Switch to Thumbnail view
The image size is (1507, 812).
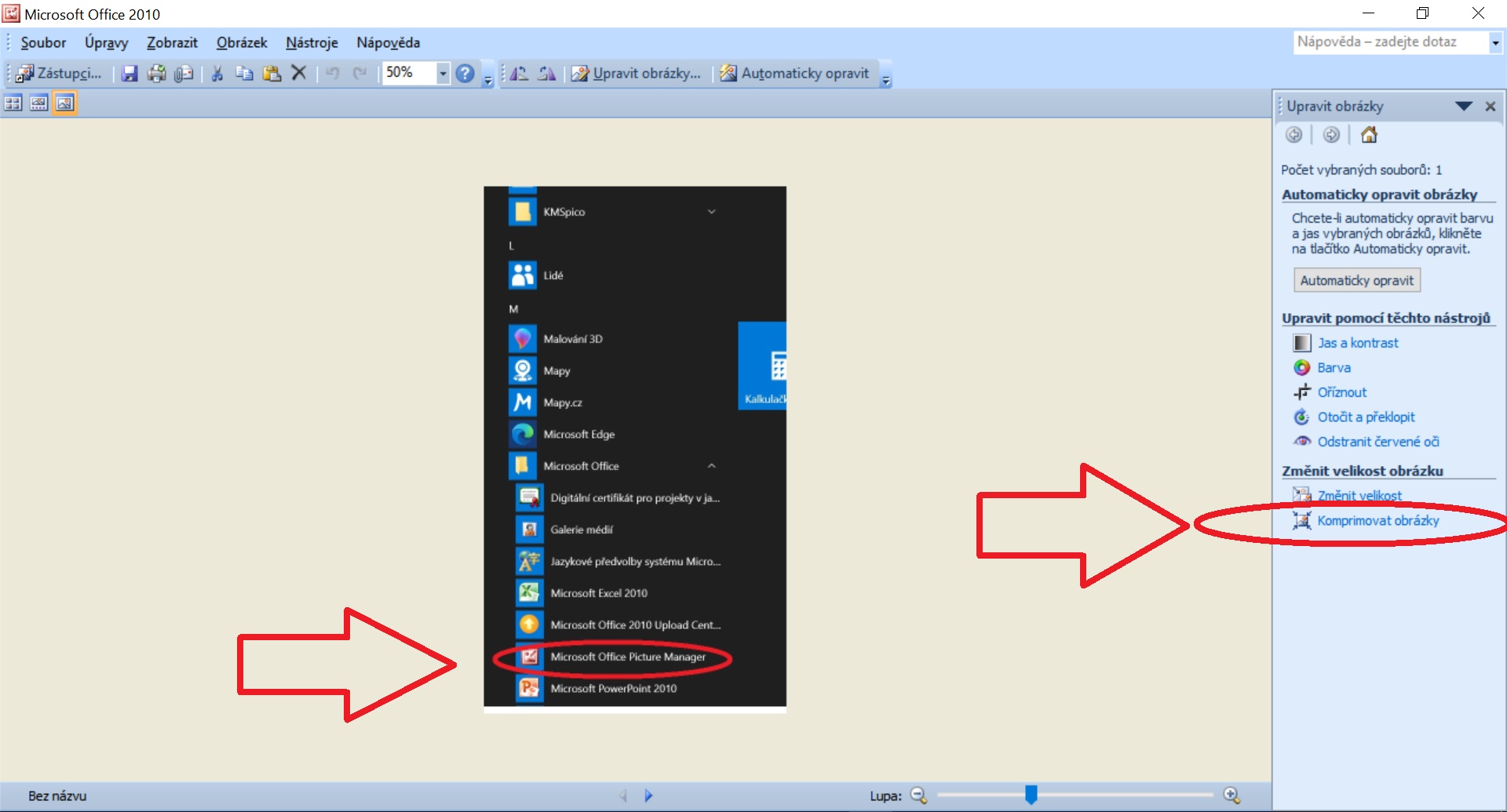13,103
